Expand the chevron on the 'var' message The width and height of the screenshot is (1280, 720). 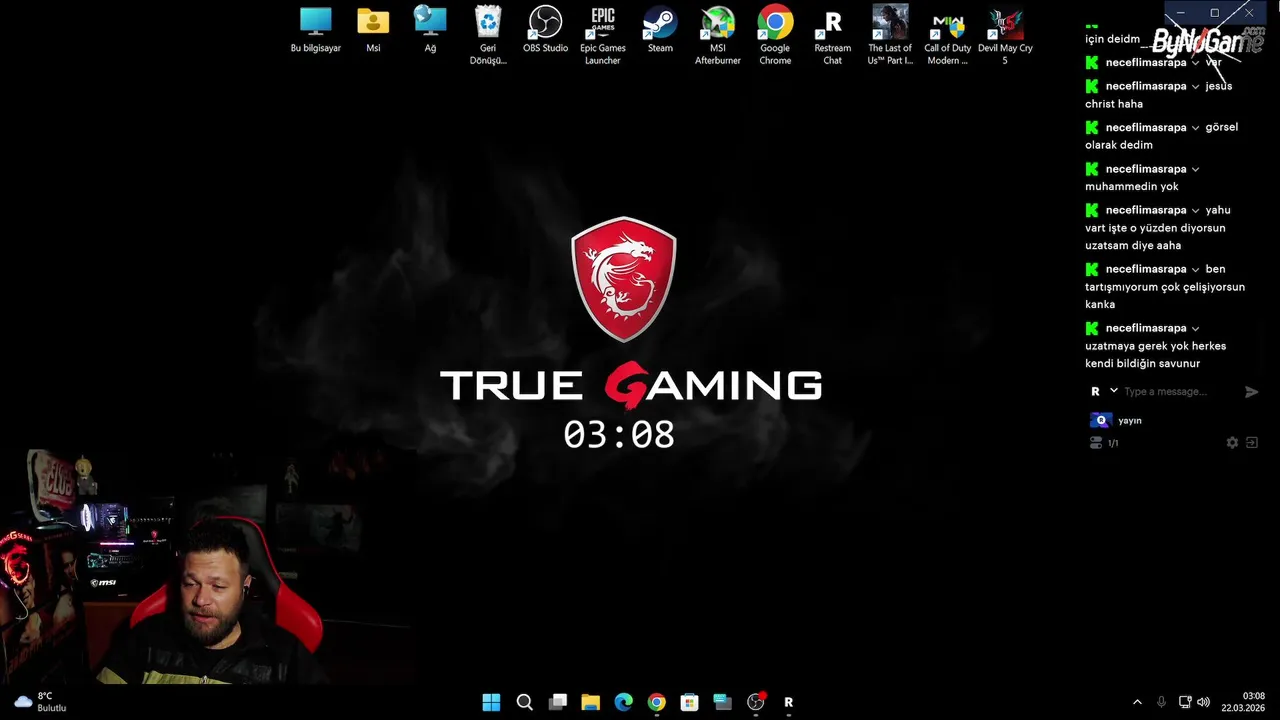click(1195, 62)
